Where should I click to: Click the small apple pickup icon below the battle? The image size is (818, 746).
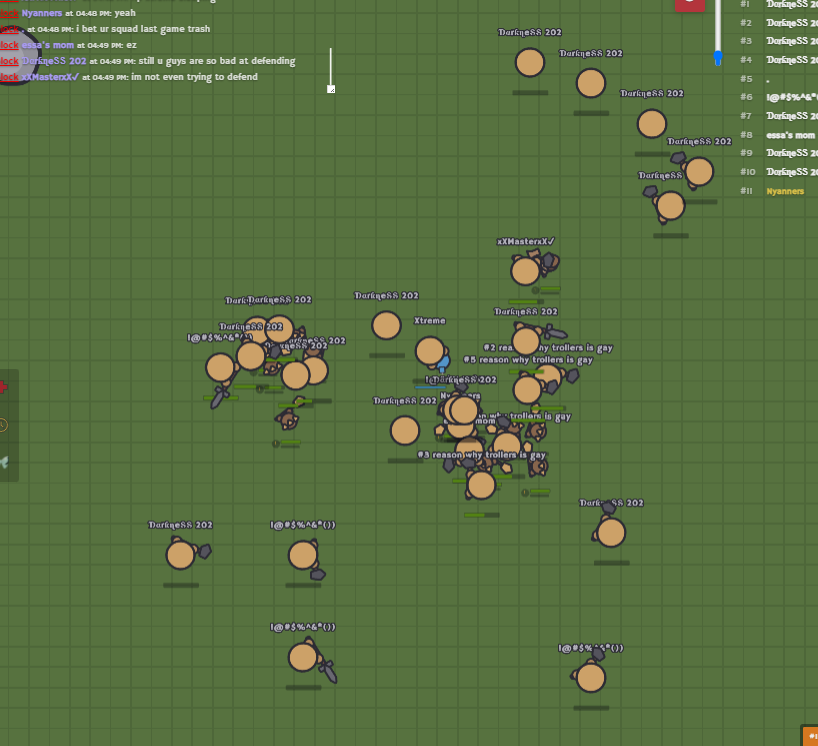click(524, 491)
